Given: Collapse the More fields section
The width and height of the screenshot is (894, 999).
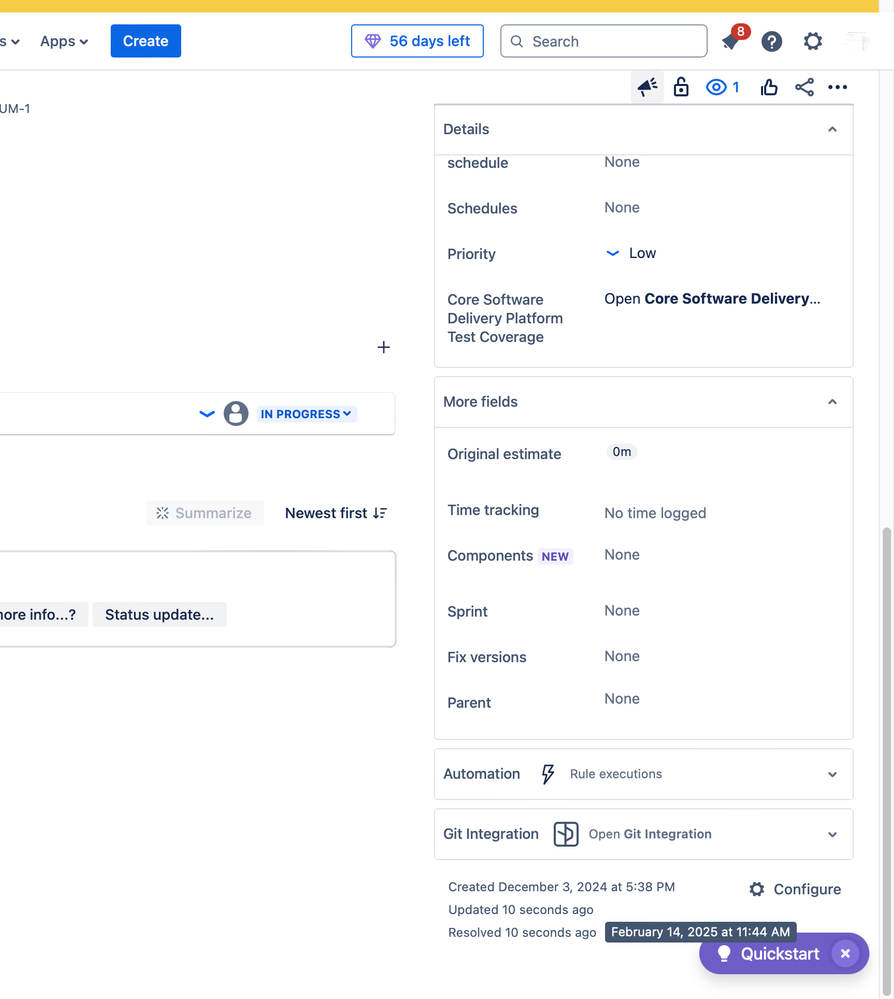Looking at the screenshot, I should pyautogui.click(x=832, y=402).
